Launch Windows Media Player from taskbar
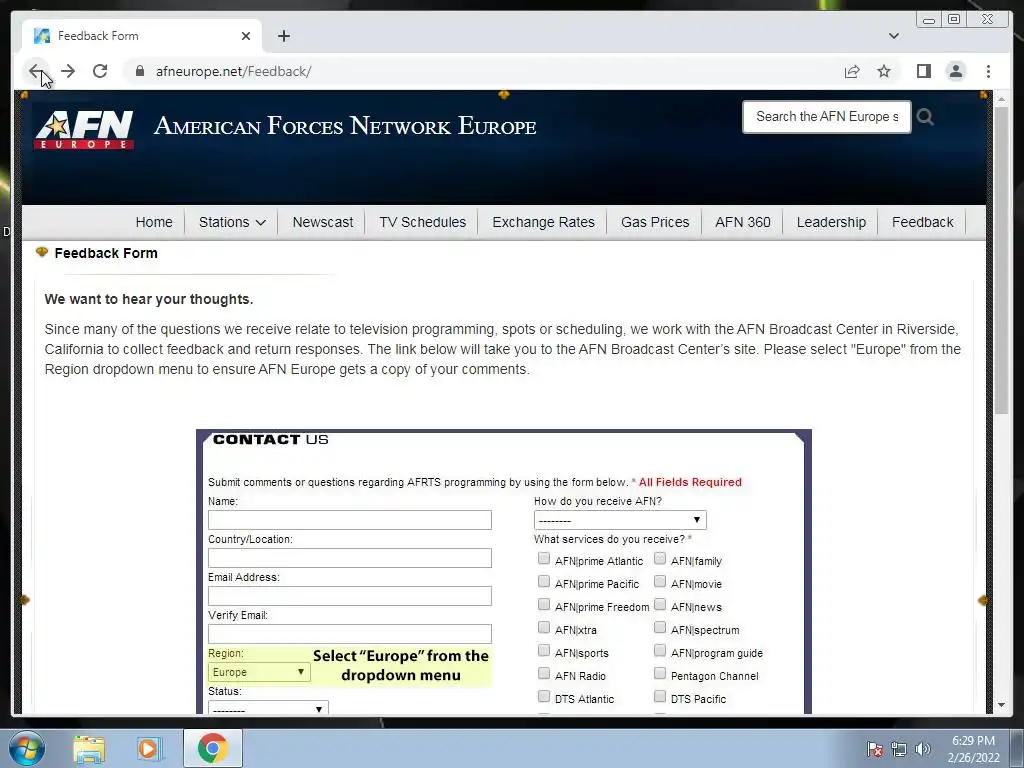Image resolution: width=1024 pixels, height=768 pixels. pos(150,748)
